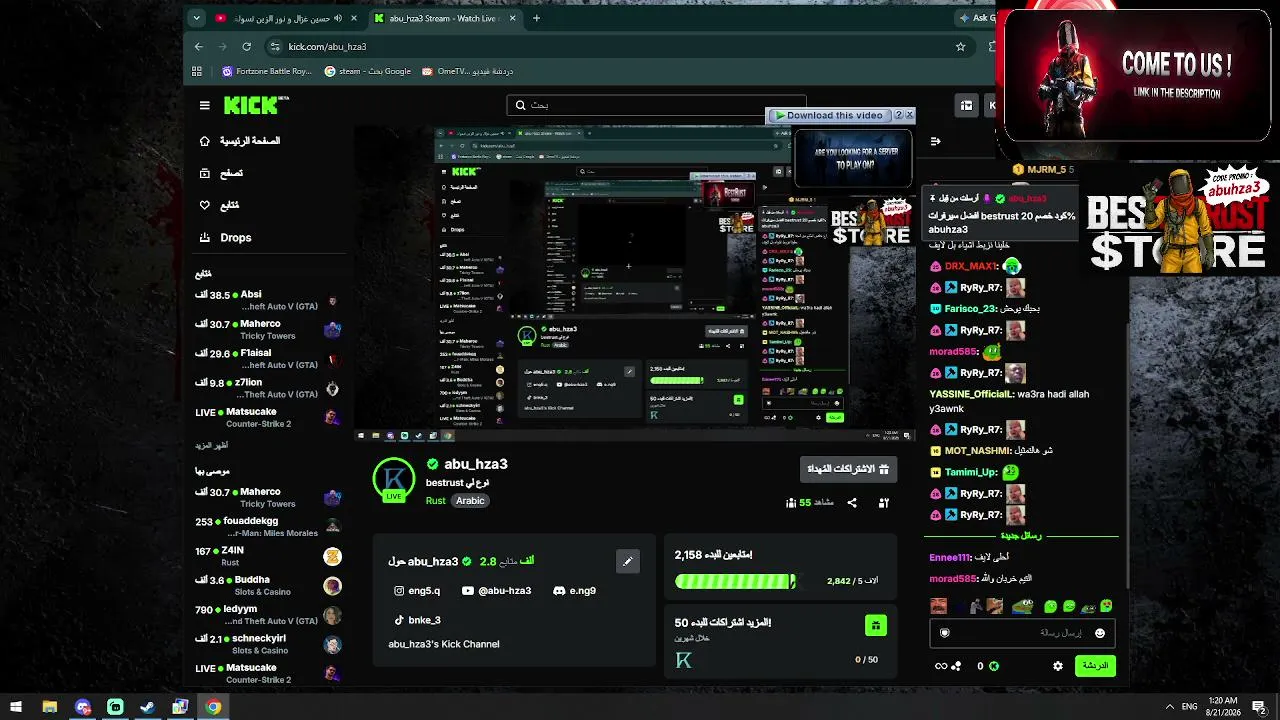Open the emoji picker in chat

click(x=1100, y=633)
